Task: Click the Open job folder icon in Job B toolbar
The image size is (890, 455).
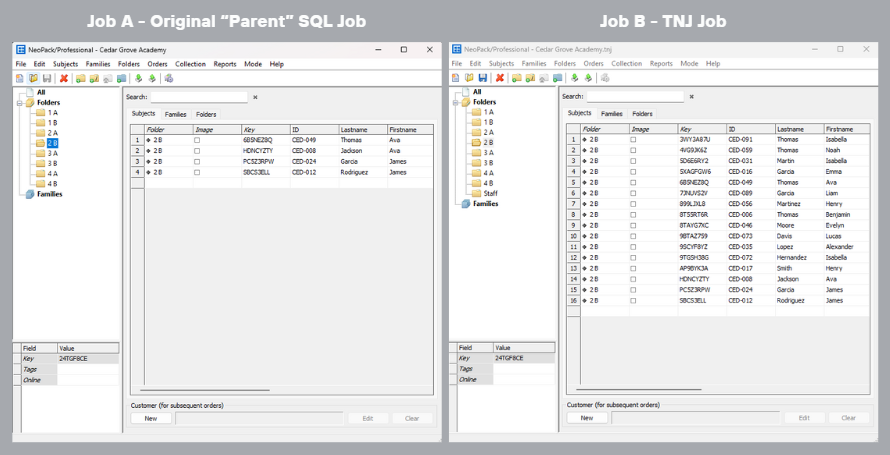Action: pyautogui.click(x=468, y=78)
